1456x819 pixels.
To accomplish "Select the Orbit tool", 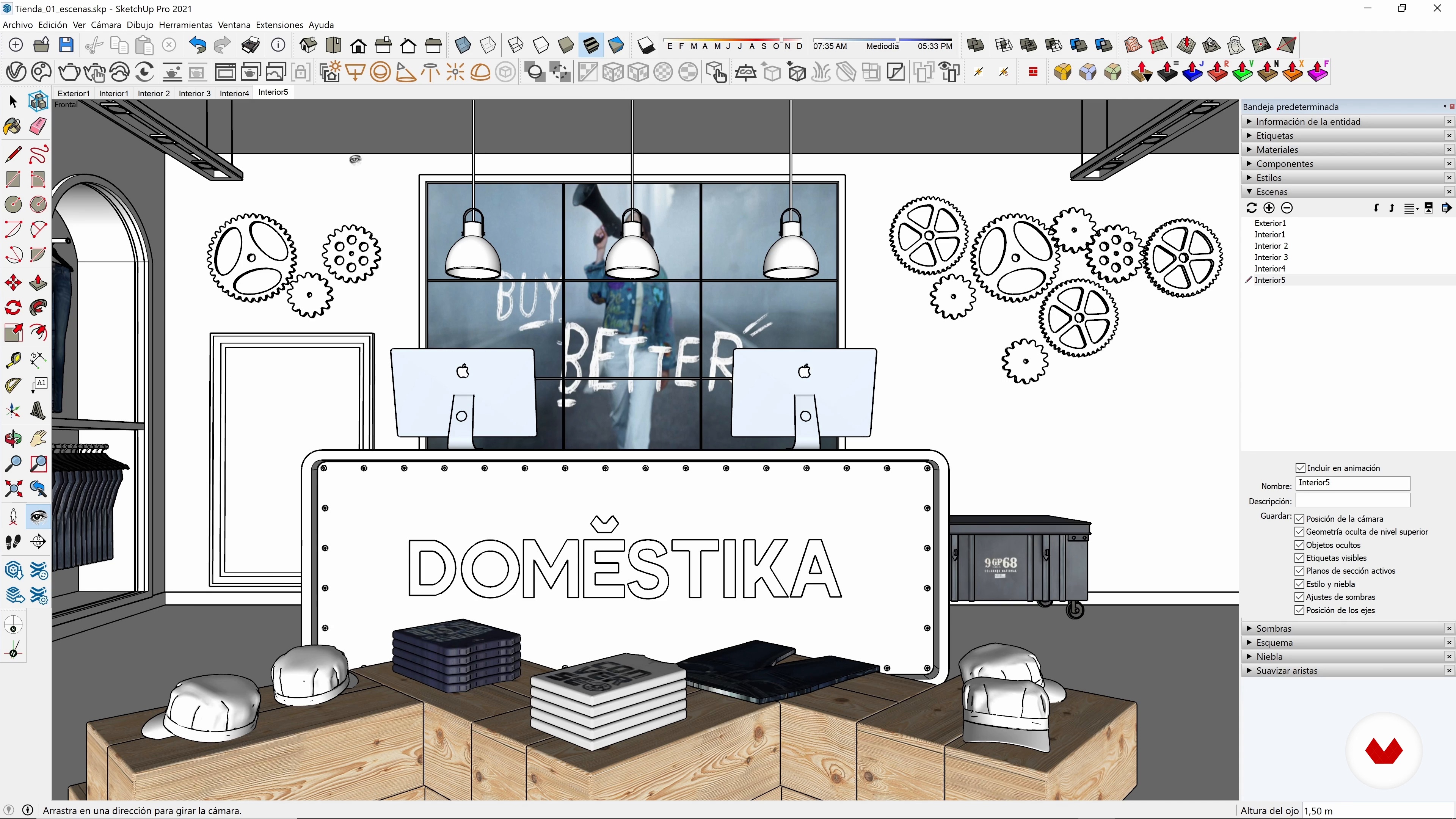I will coord(14,439).
